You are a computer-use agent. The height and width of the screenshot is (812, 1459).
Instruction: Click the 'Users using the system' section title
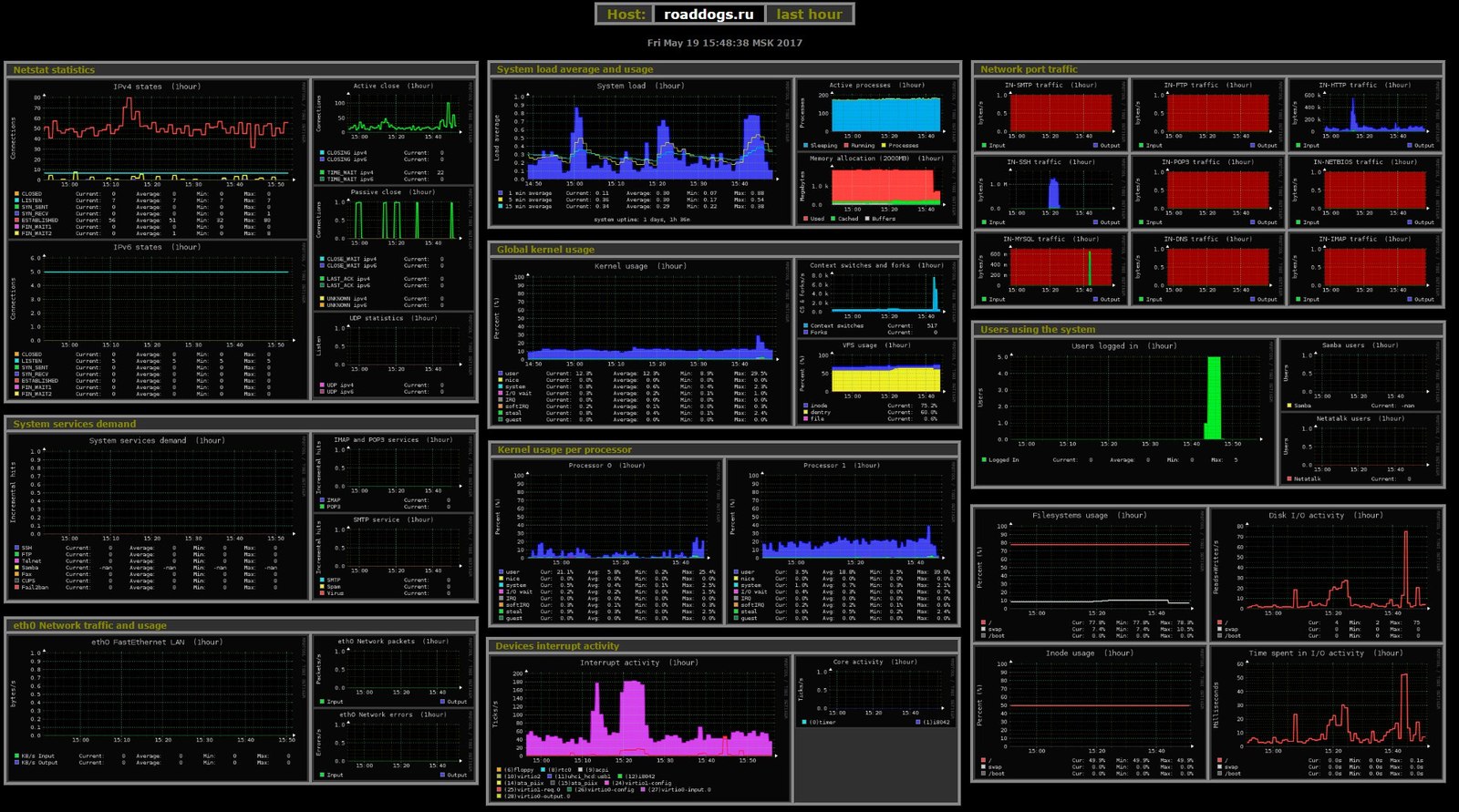(1038, 330)
